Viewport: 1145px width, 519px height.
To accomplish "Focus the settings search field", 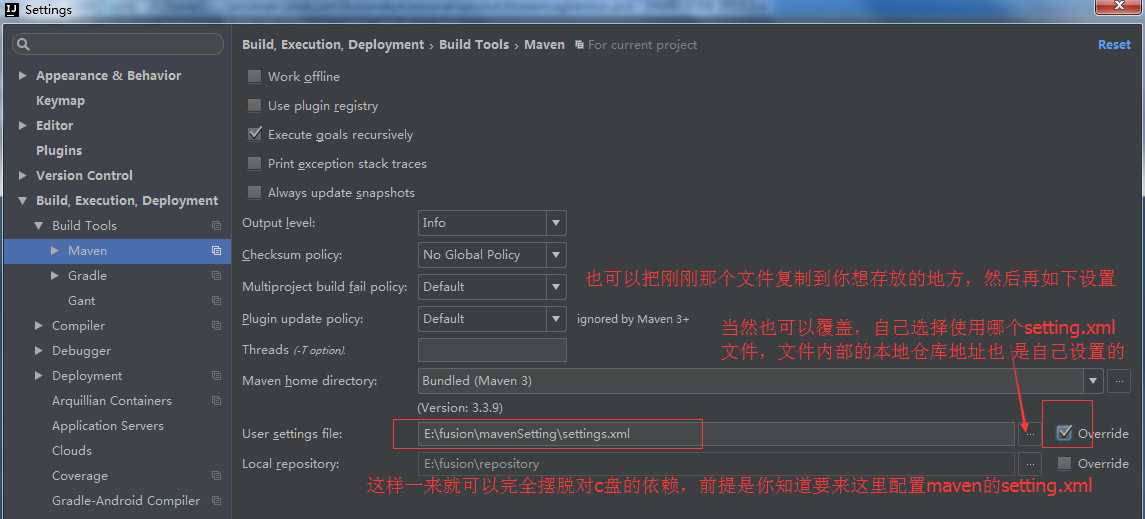I will point(118,45).
